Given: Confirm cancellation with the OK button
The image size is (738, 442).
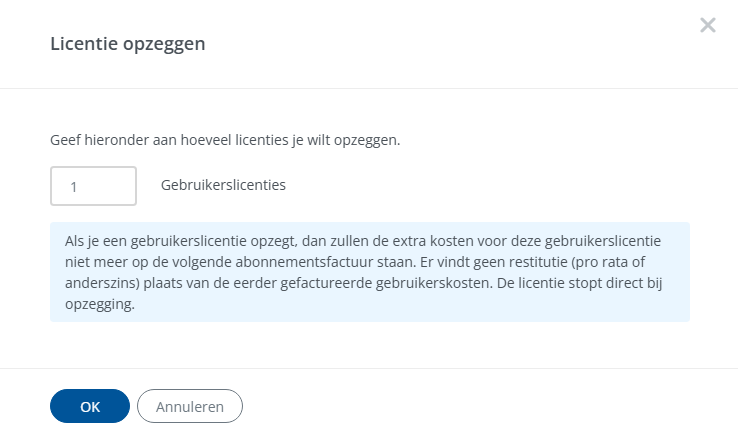Looking at the screenshot, I should click(90, 406).
